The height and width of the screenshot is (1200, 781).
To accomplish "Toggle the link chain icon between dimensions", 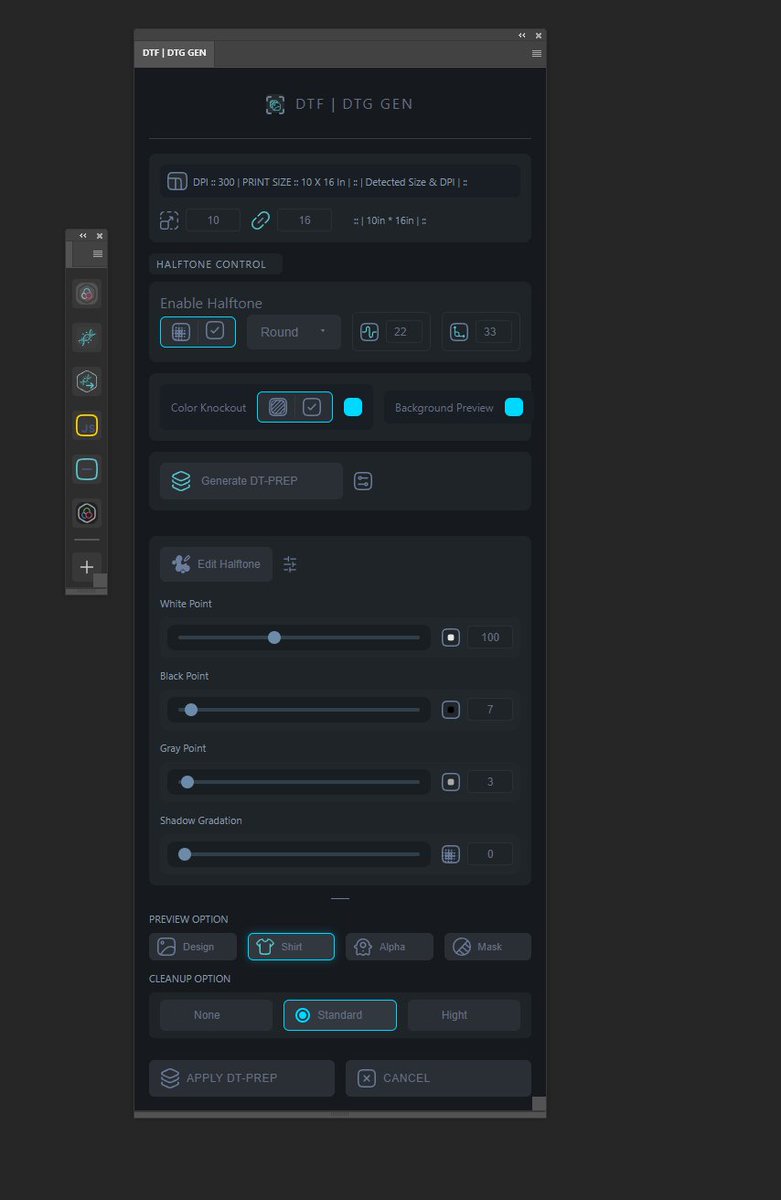I will [260, 220].
